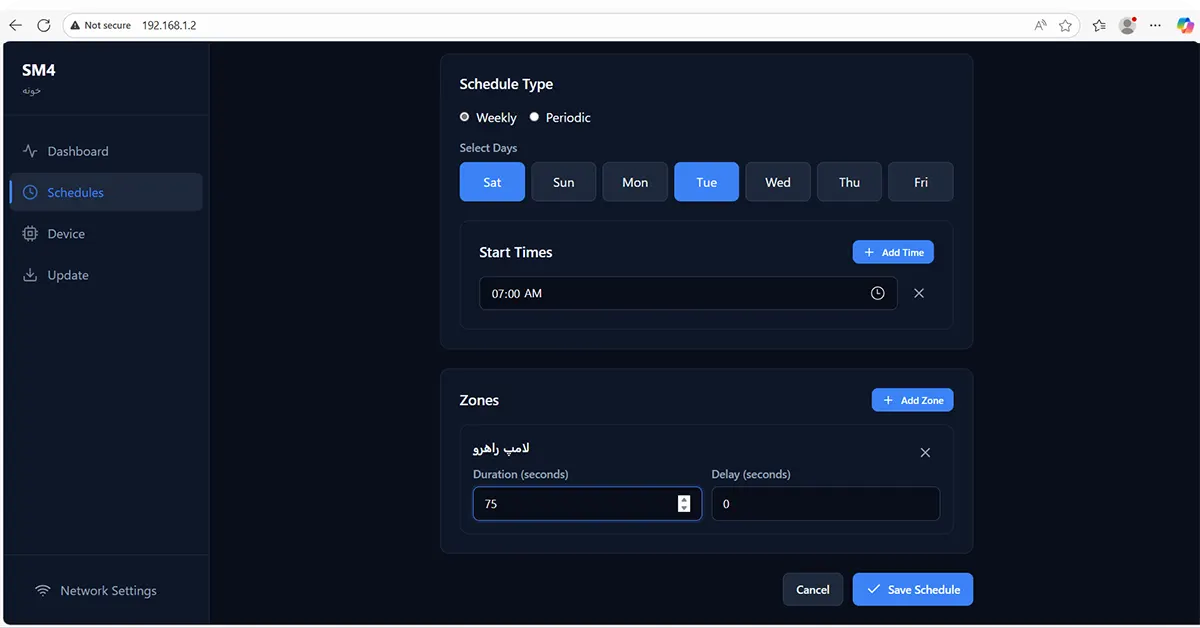Click the browser refresh icon
The height and width of the screenshot is (628, 1200).
pyautogui.click(x=43, y=25)
